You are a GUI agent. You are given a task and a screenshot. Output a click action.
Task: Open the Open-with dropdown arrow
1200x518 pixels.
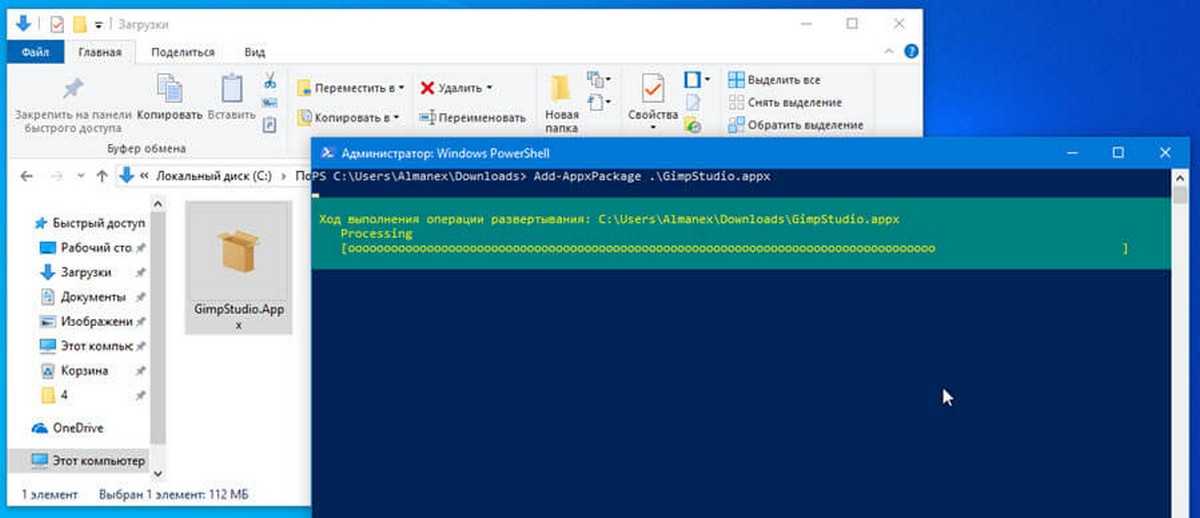pos(707,79)
